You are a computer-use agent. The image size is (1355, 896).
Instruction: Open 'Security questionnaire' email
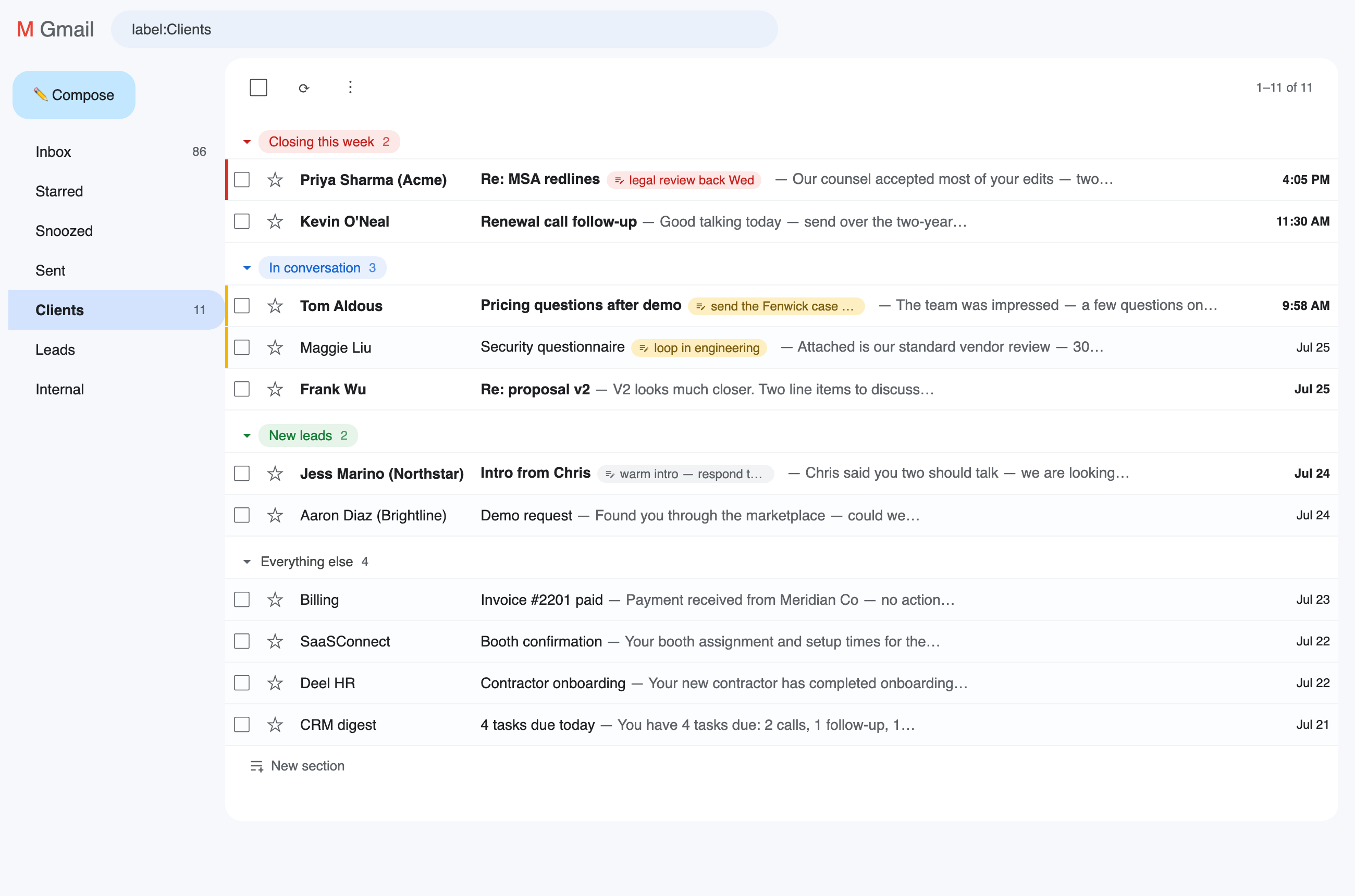[x=782, y=347]
